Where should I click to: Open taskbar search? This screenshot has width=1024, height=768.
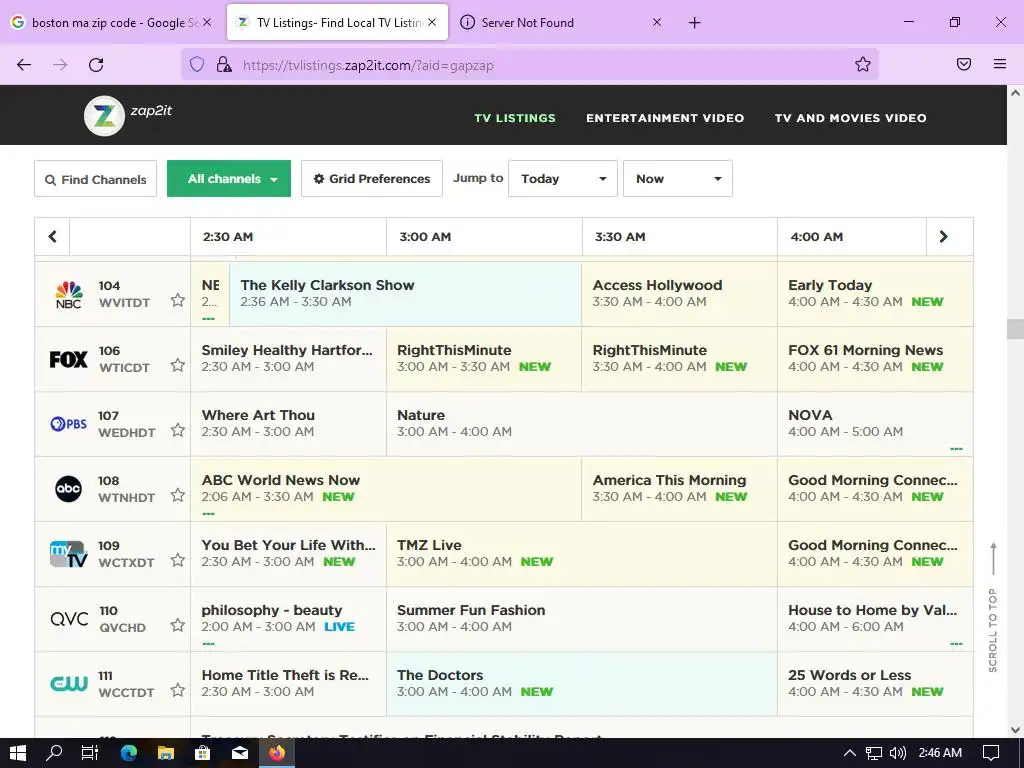tap(54, 753)
